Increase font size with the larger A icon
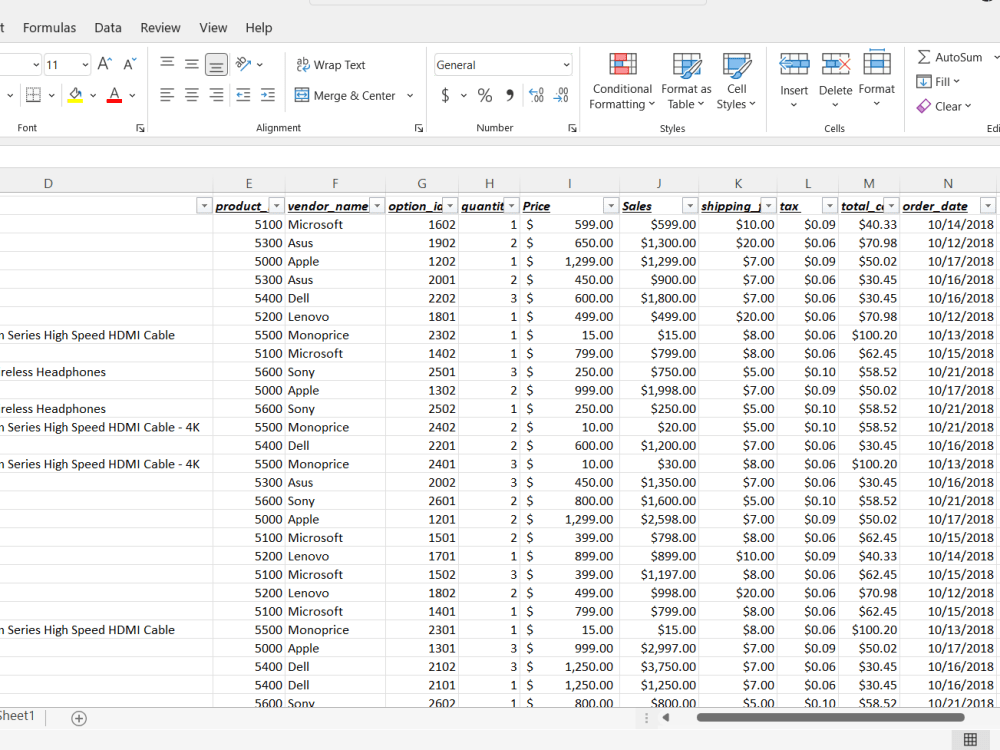This screenshot has width=1000, height=750. [105, 64]
